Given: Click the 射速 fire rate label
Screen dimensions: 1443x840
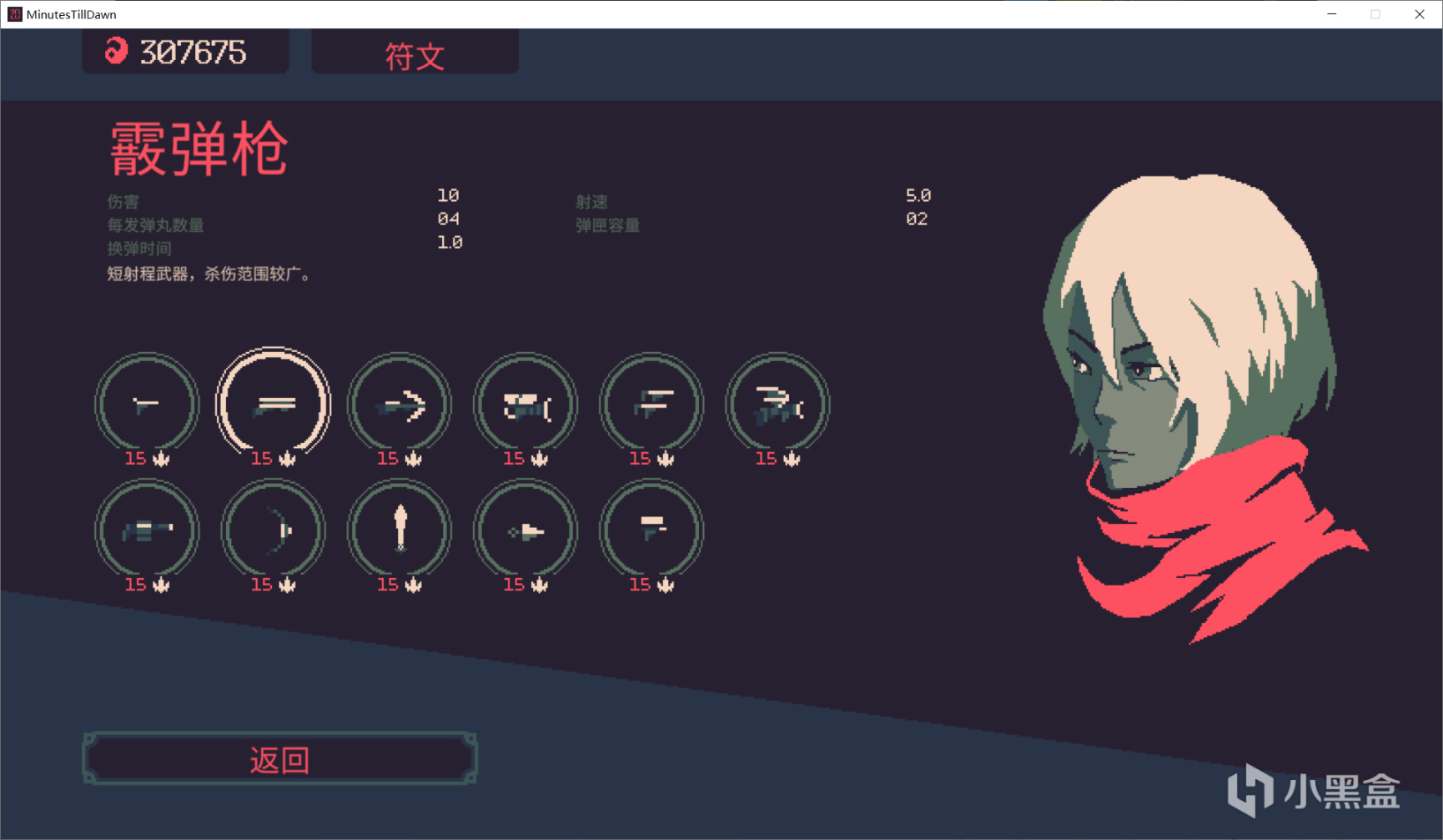Looking at the screenshot, I should [x=591, y=202].
